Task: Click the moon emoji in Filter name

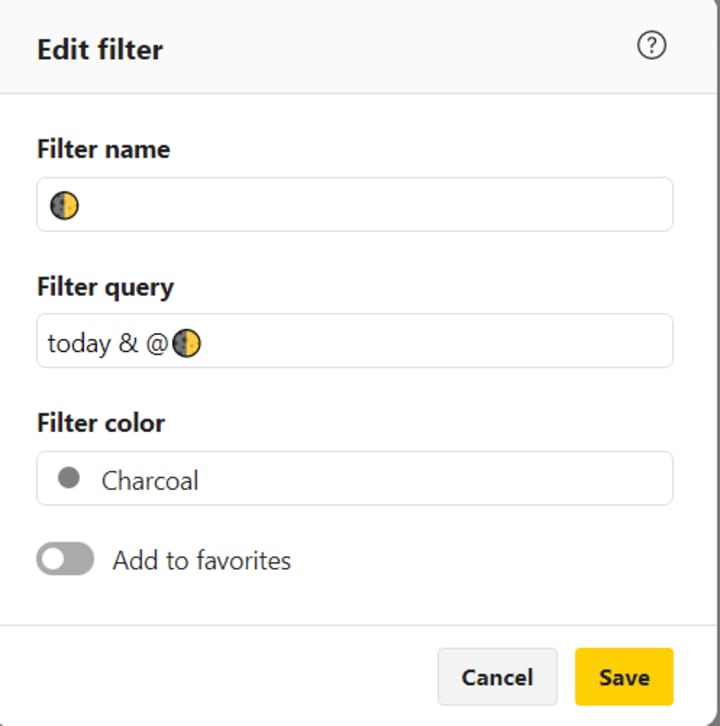Action: pyautogui.click(x=65, y=206)
